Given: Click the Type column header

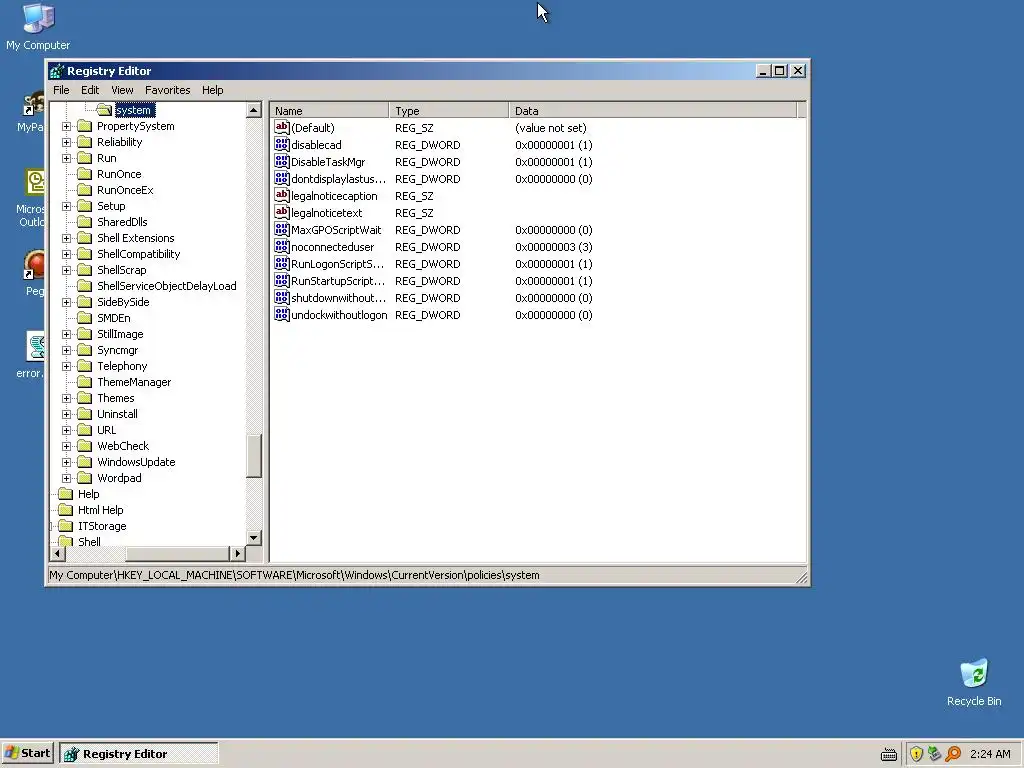Looking at the screenshot, I should (449, 110).
